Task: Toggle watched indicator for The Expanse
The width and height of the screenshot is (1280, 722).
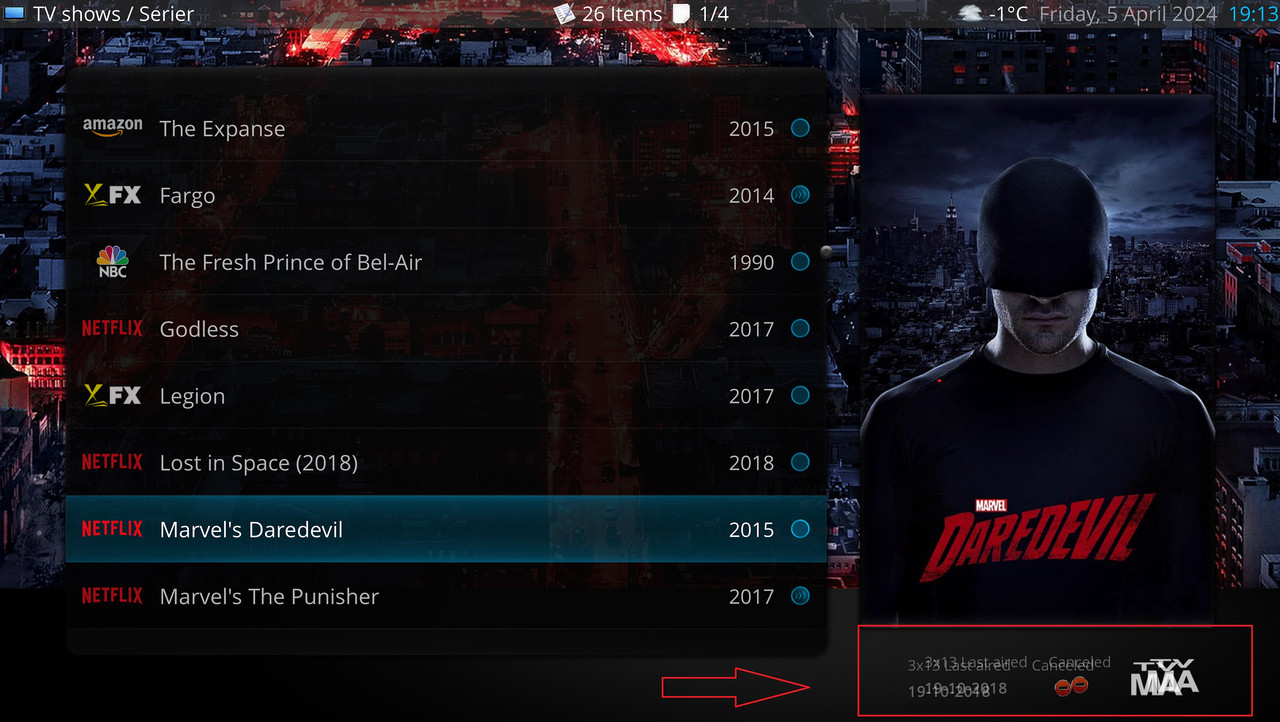Action: click(800, 128)
